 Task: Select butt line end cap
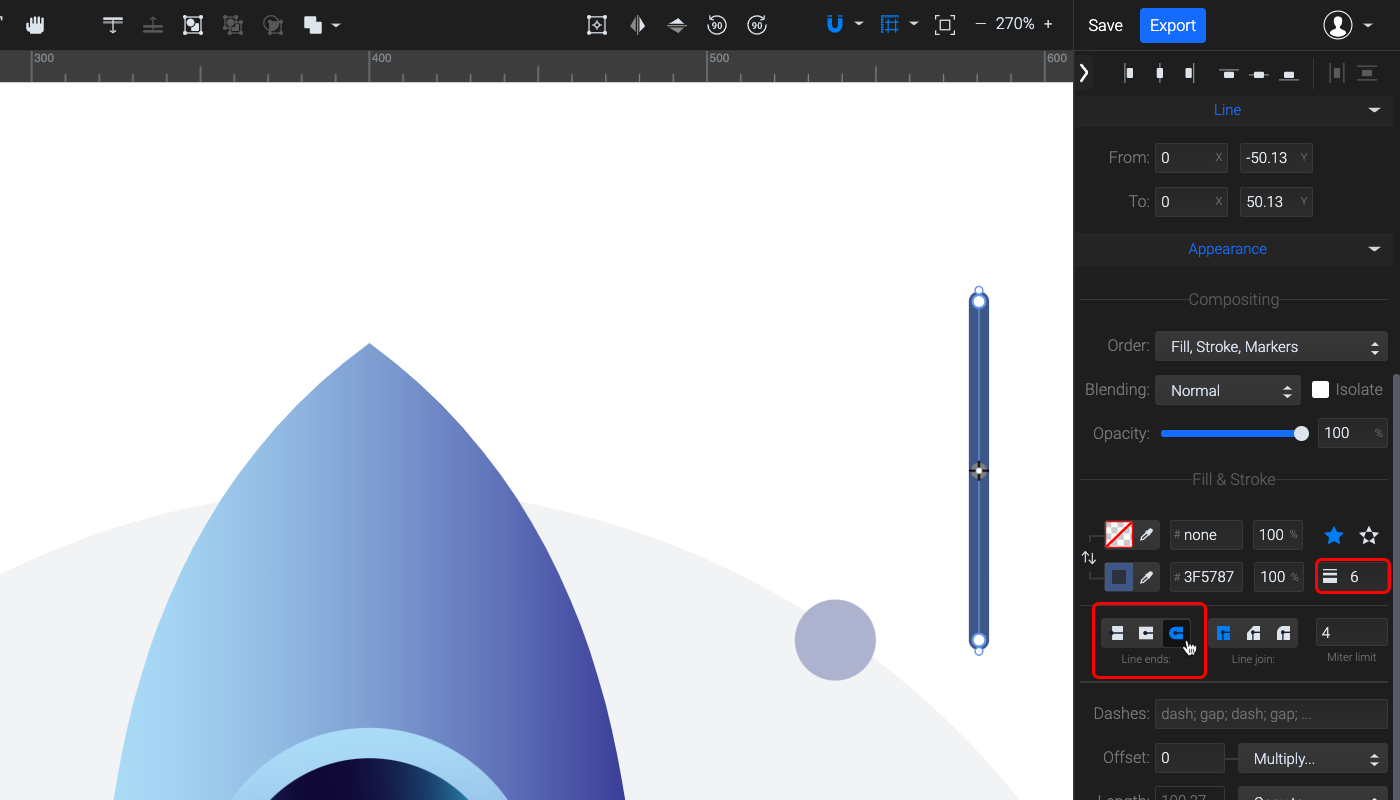tap(1117, 633)
